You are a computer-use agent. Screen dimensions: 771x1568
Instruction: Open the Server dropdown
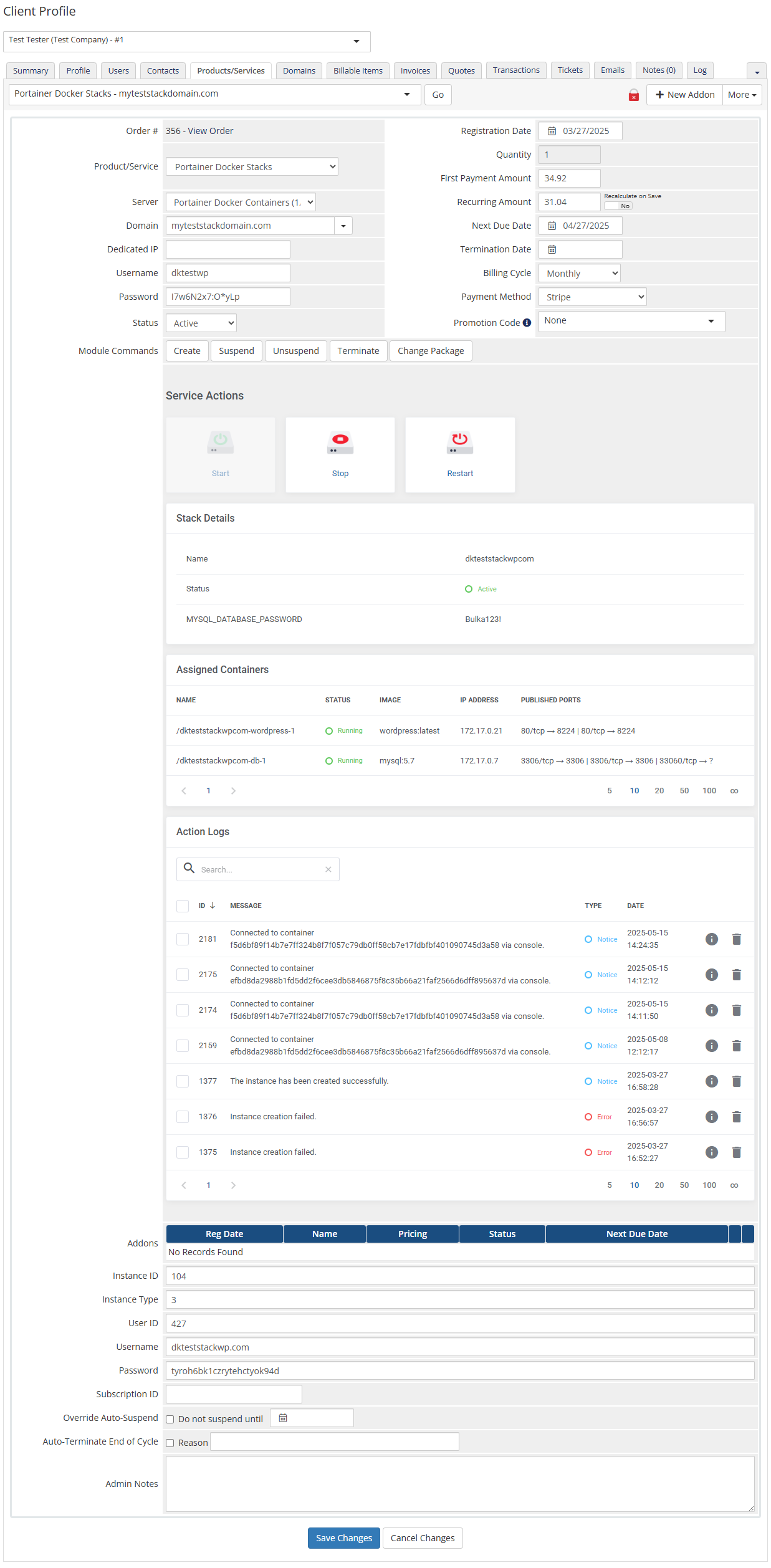241,202
